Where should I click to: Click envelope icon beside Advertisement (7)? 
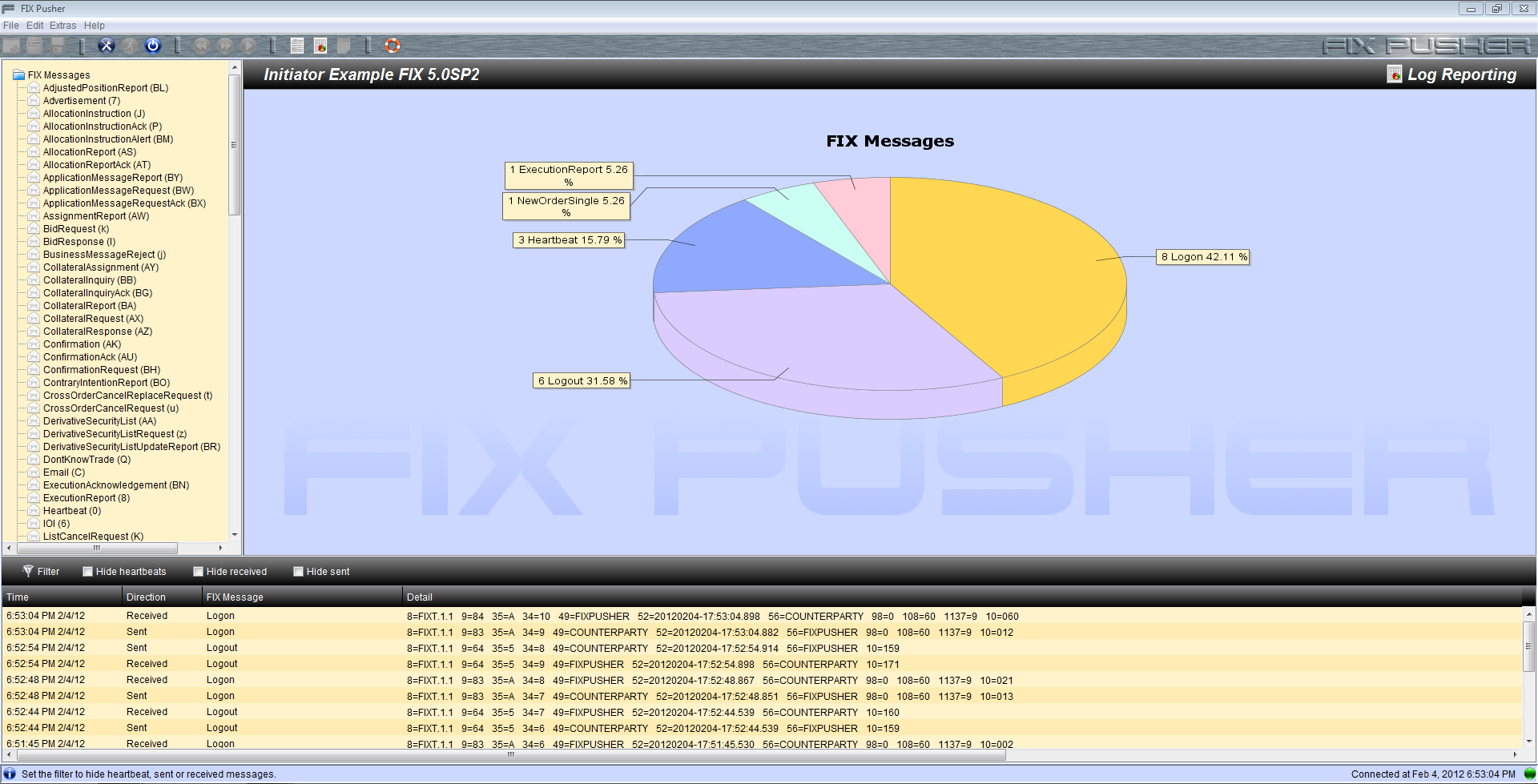coord(34,101)
